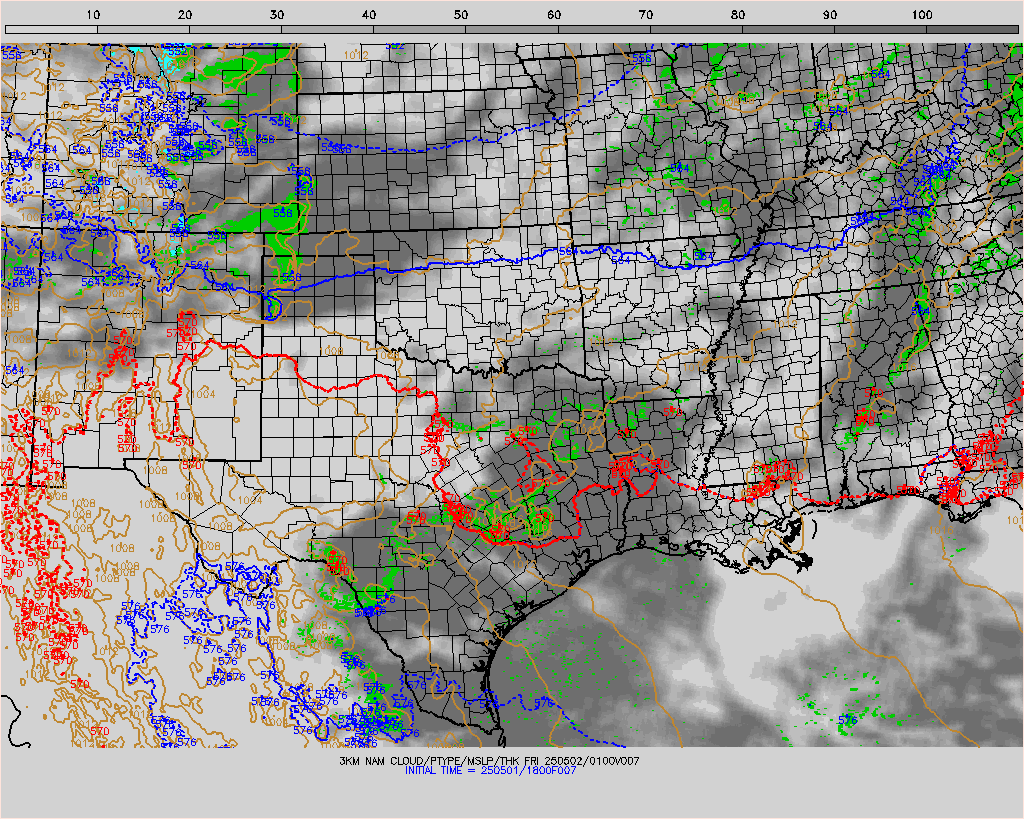Viewport: 1024px width, 819px height.
Task: Pick the lightest gray segment before 10
Action: click(51, 29)
